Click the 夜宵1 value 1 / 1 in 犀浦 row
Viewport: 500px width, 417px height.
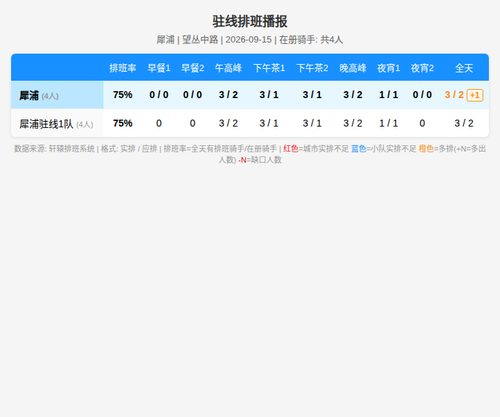pos(389,95)
